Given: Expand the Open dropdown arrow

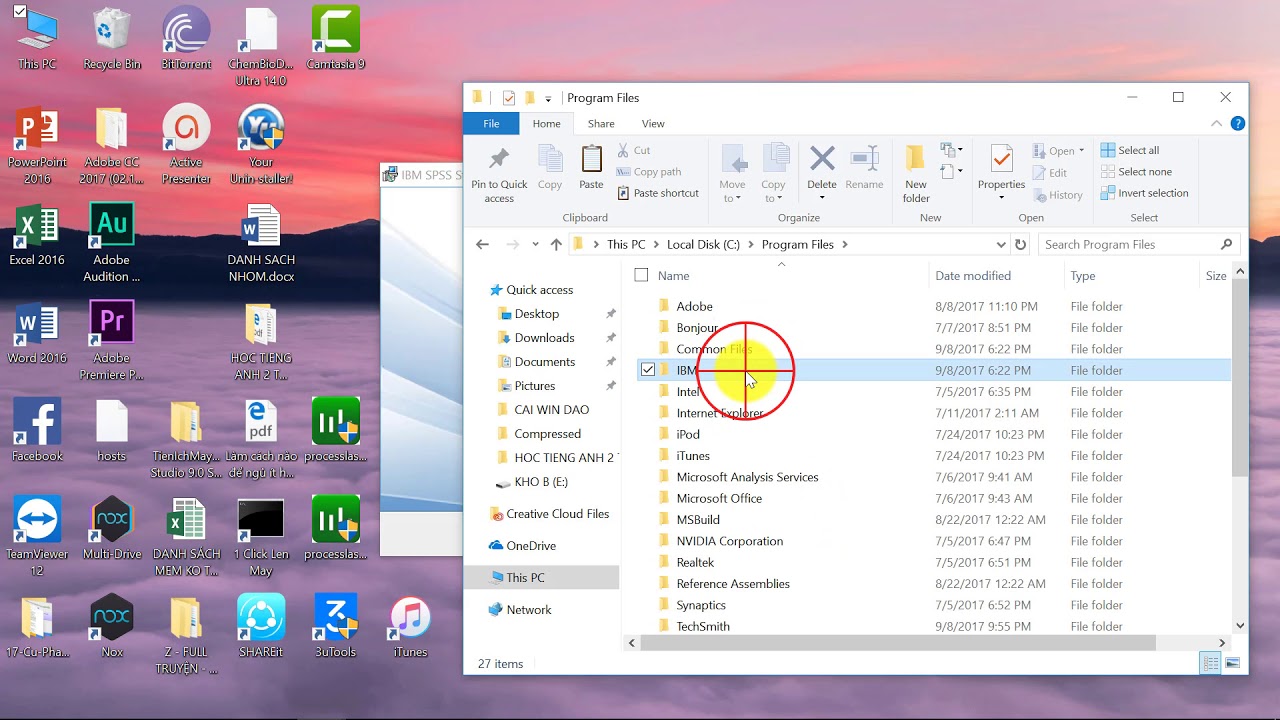Looking at the screenshot, I should click(x=1081, y=152).
